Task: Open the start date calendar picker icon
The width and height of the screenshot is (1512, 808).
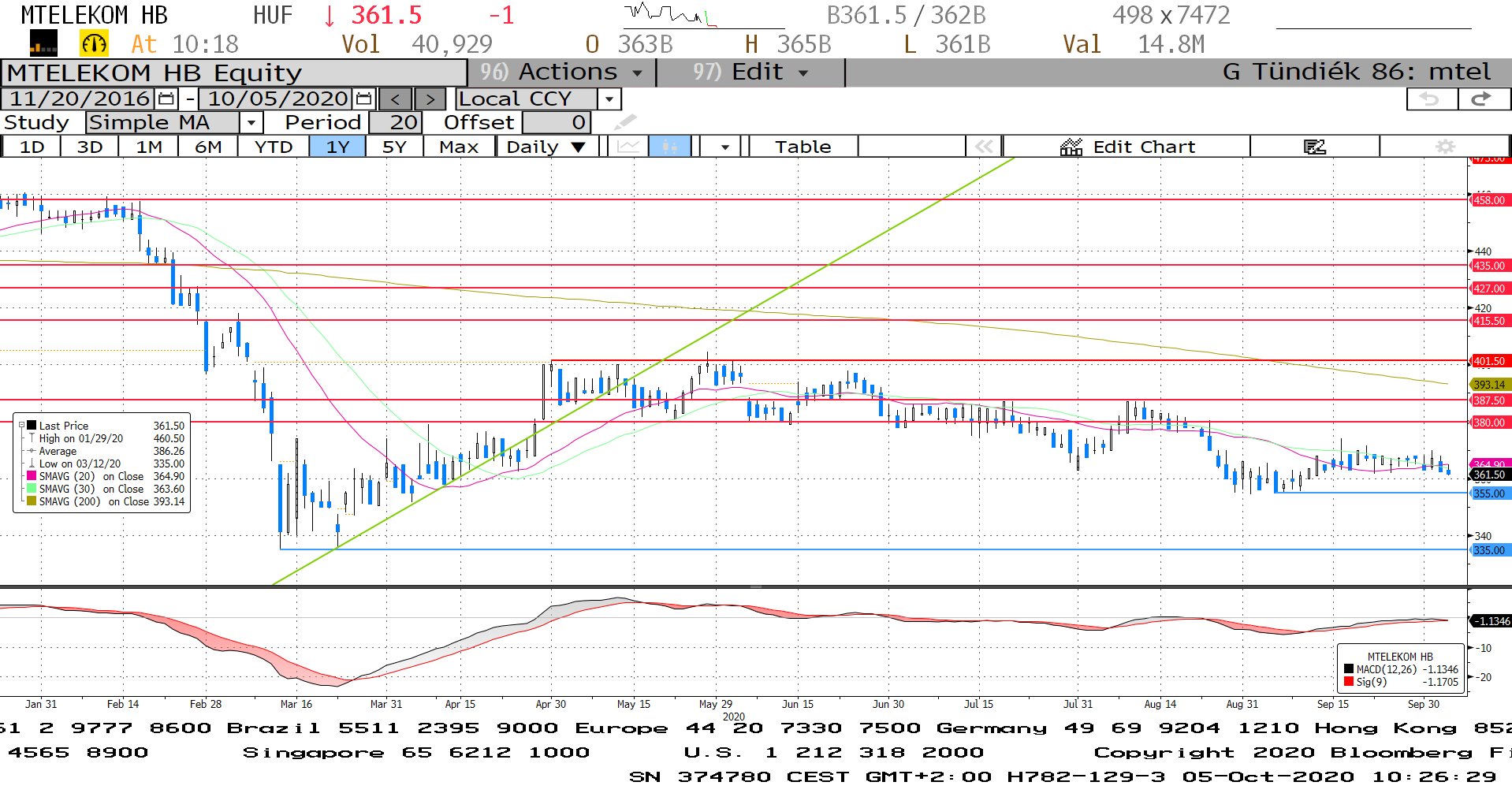Action: coord(166,99)
